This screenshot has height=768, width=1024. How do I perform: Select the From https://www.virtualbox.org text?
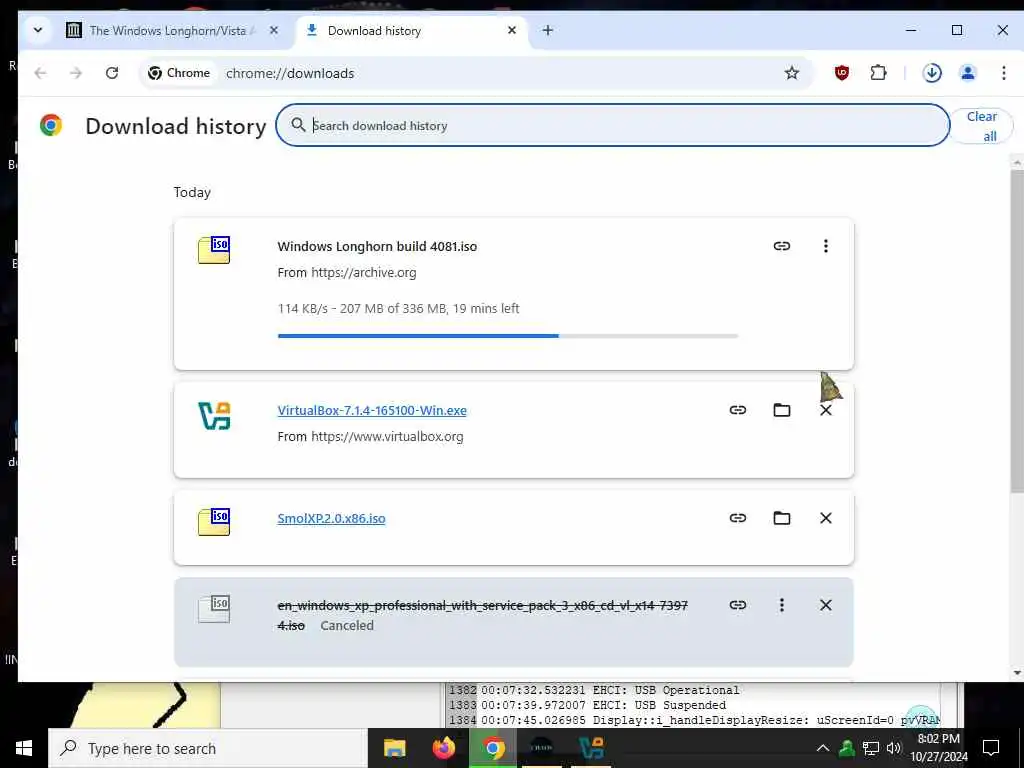tap(370, 436)
